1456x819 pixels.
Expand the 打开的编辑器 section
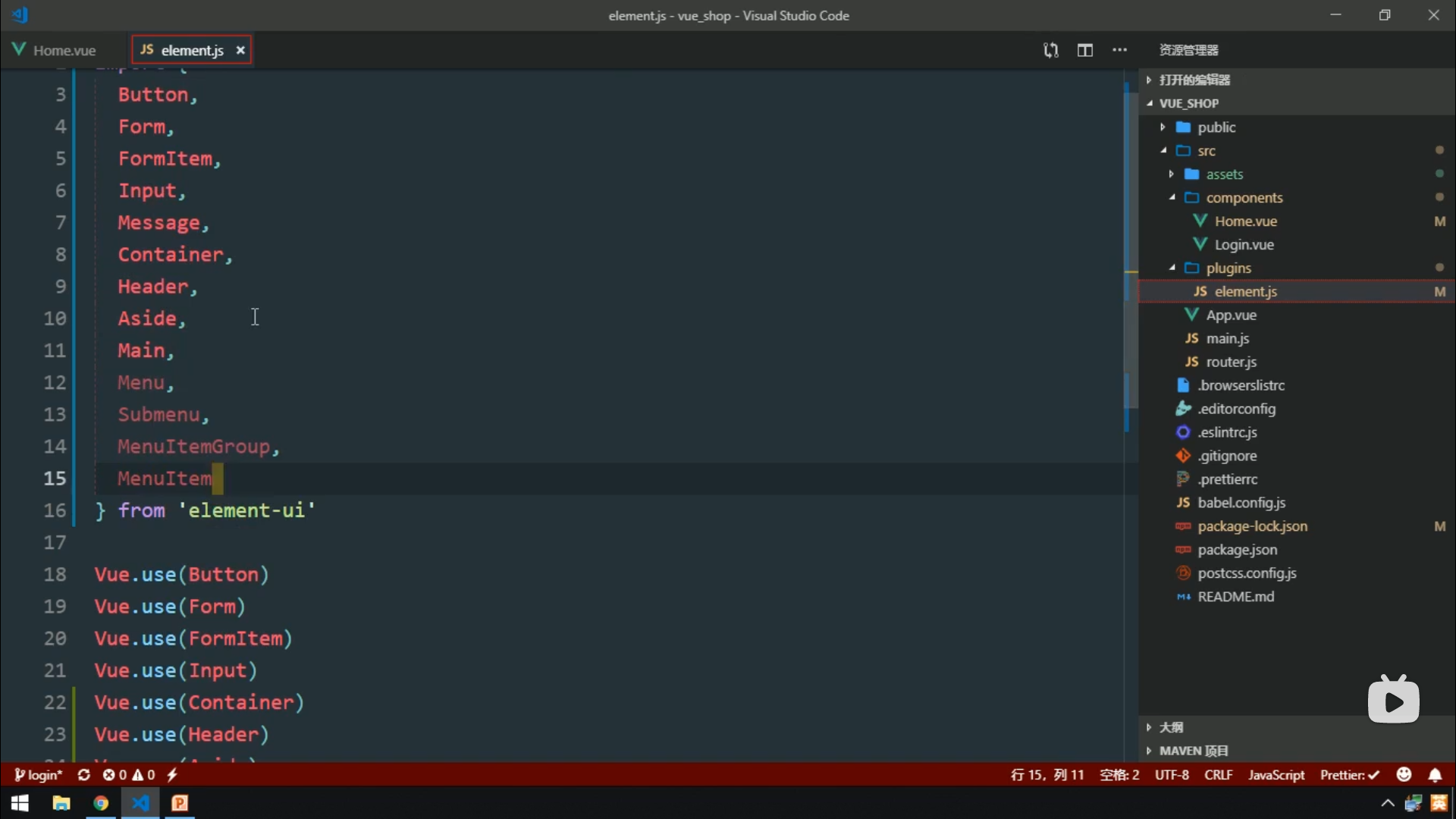click(1297, 80)
